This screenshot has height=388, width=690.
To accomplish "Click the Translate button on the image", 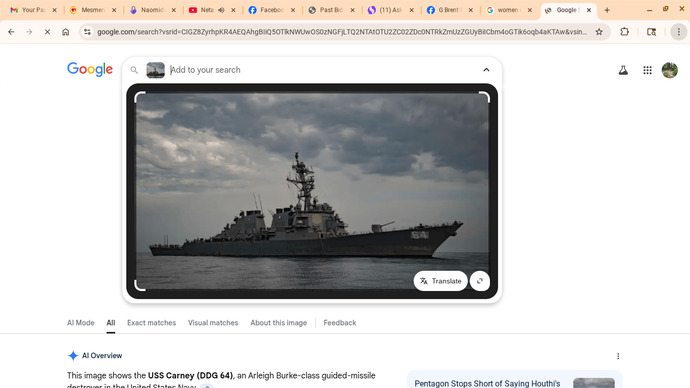I will pos(440,281).
